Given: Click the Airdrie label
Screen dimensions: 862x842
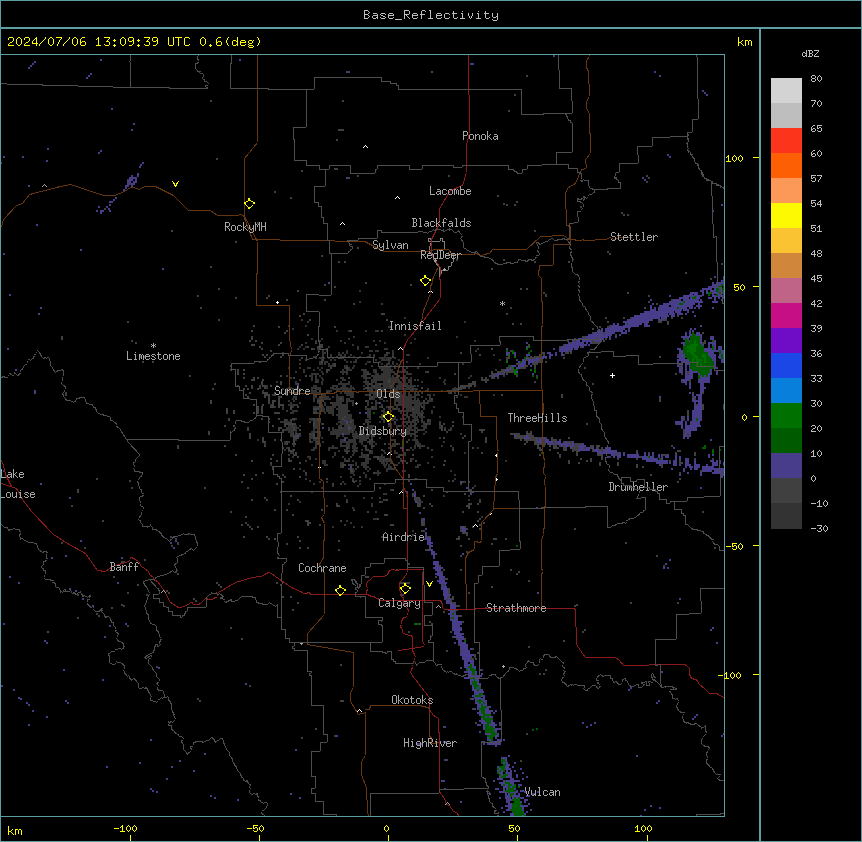Looking at the screenshot, I should (403, 537).
